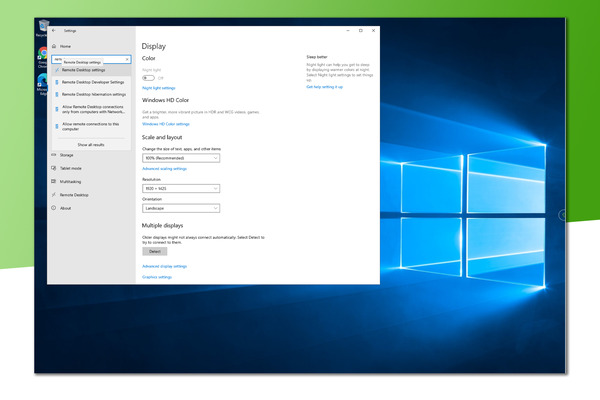Click Show all results in search list
The image size is (600, 400).
click(x=91, y=144)
